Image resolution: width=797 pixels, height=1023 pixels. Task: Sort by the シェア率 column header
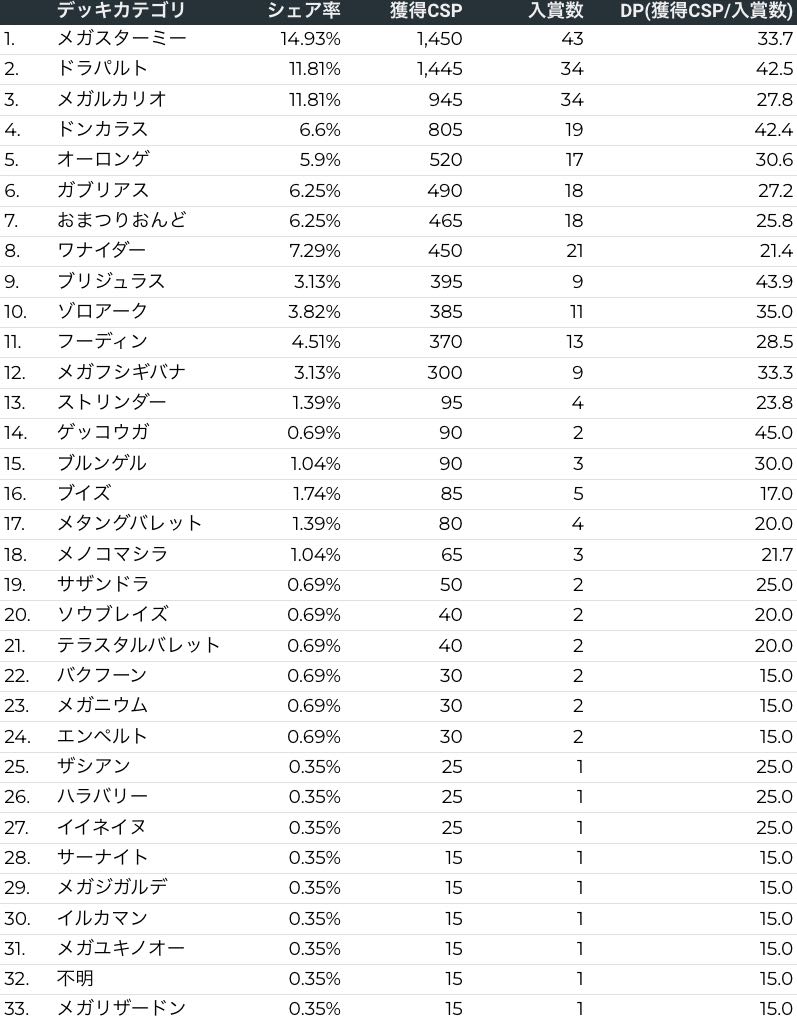point(304,11)
